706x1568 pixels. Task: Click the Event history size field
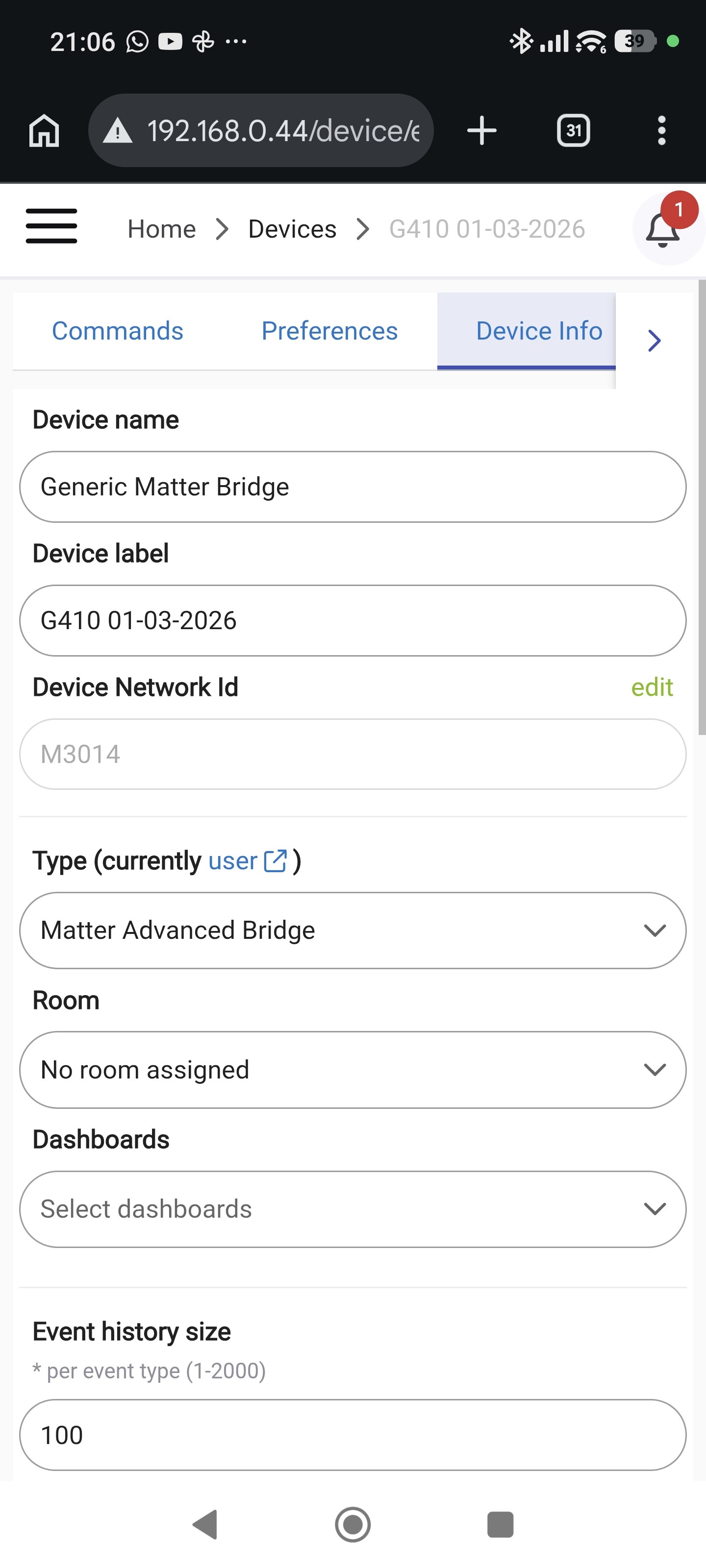(353, 1435)
